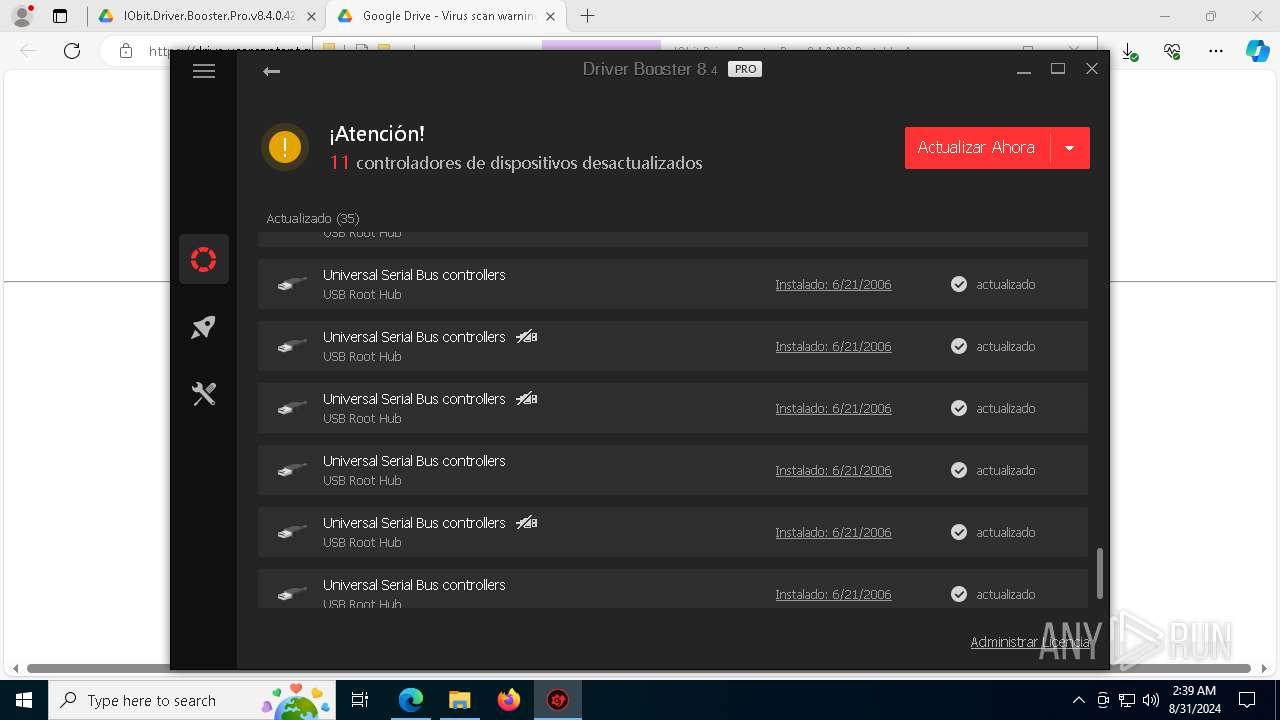This screenshot has height=720, width=1280.
Task: Click the Edge address bar
Action: tap(230, 51)
